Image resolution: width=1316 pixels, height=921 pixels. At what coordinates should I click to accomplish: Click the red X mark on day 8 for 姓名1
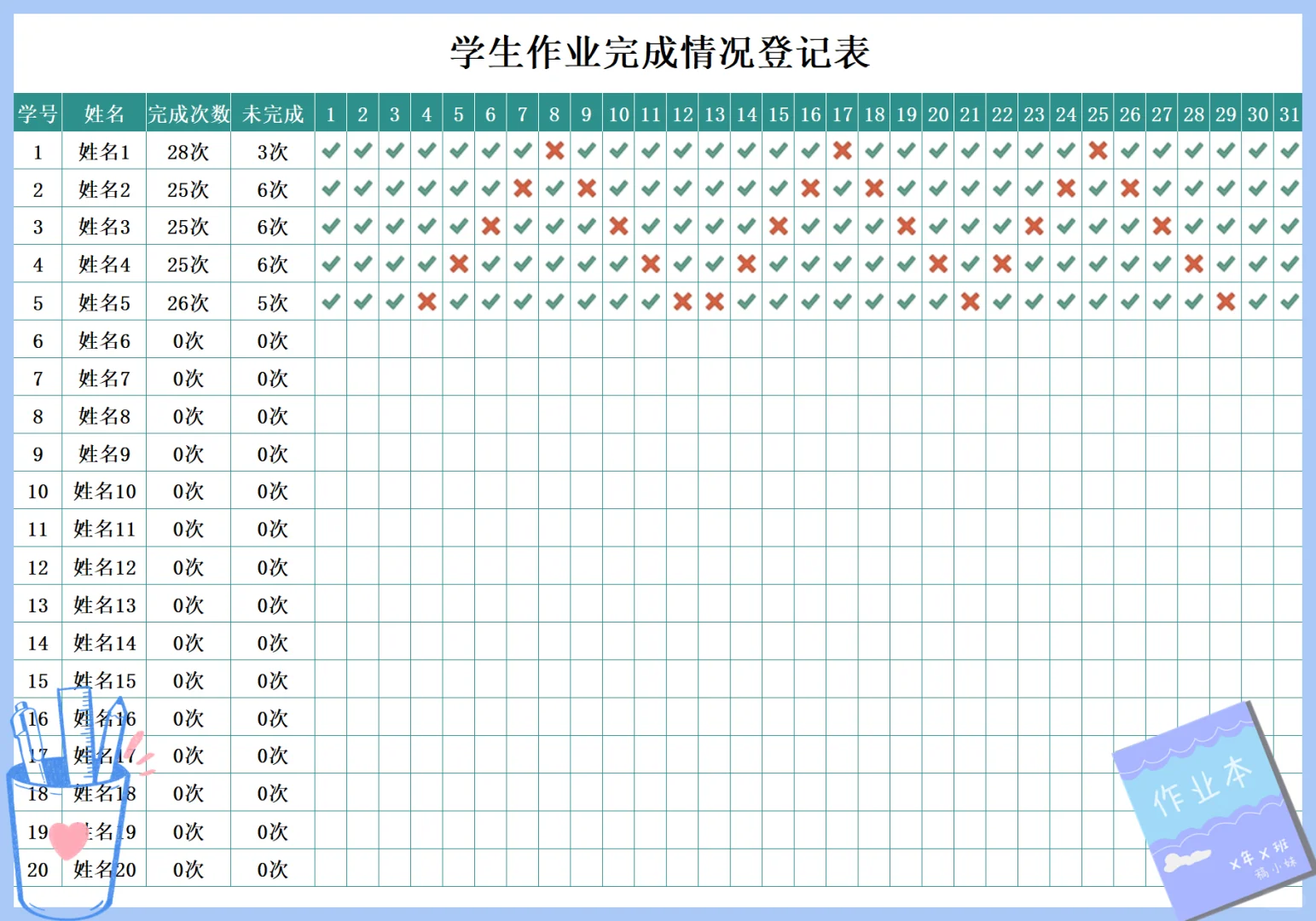(x=554, y=152)
